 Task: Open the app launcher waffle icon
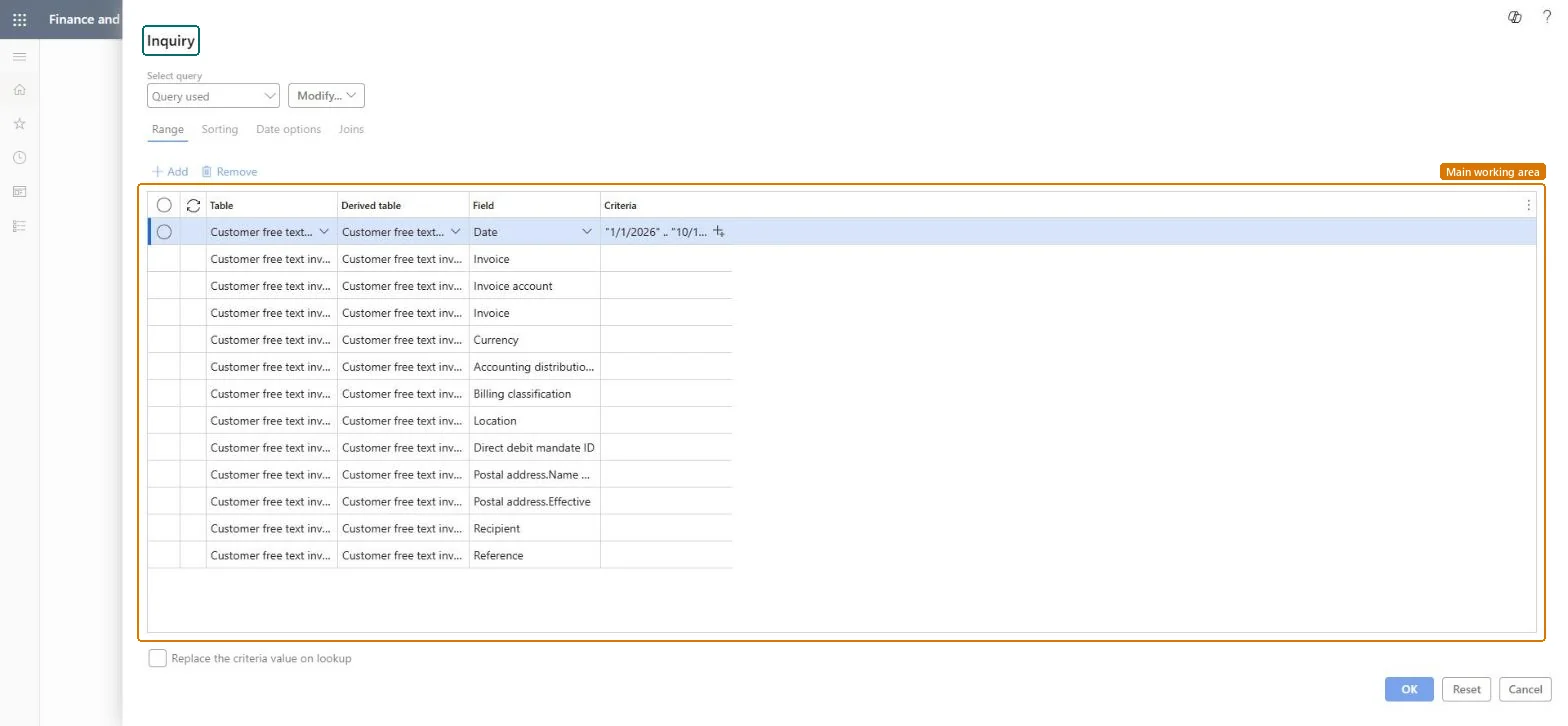(19, 19)
